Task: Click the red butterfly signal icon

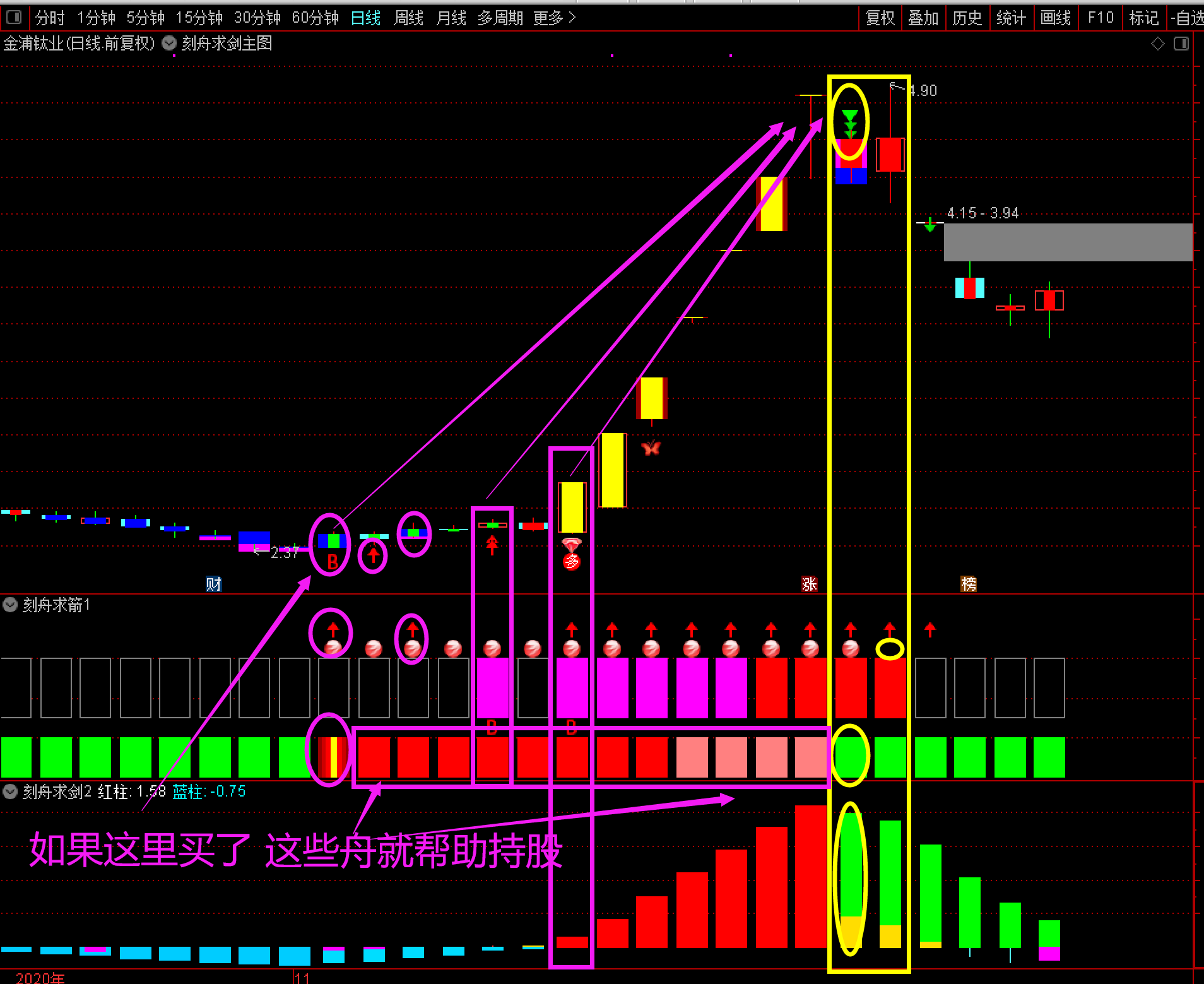Action: click(651, 448)
